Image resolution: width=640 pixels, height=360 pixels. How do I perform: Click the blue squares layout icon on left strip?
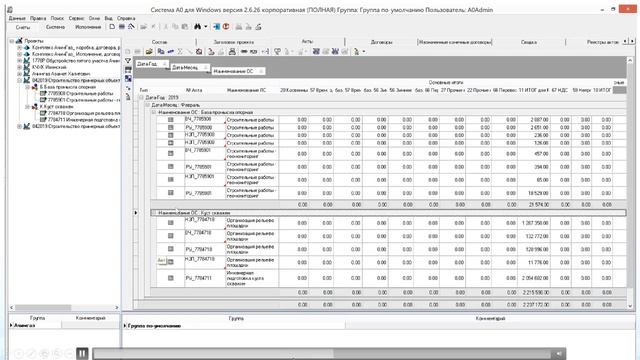128,78
